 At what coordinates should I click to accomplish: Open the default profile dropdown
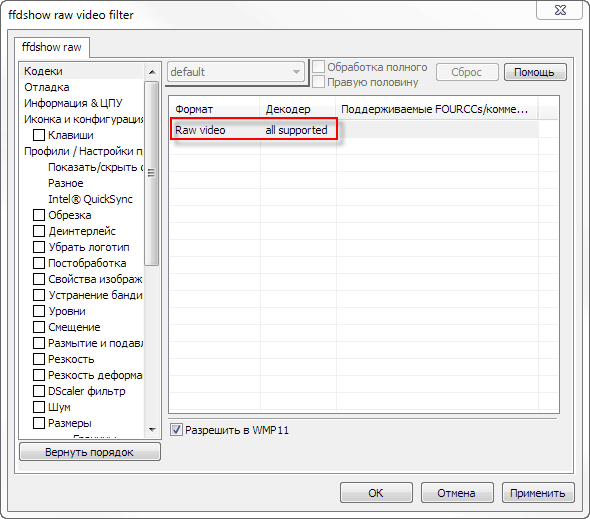[236, 72]
